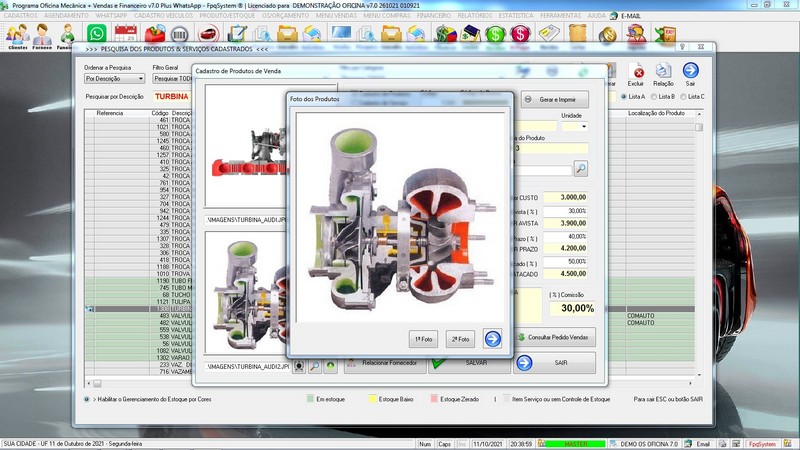Open the FINANCEIRO menu
Viewport: 800px width, 450px height.
tap(434, 16)
